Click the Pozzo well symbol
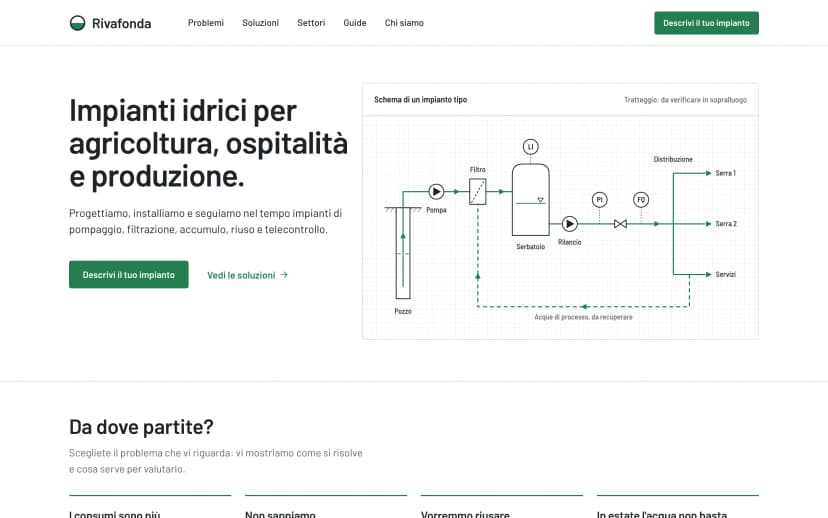Image resolution: width=828 pixels, height=518 pixels. pos(403,252)
